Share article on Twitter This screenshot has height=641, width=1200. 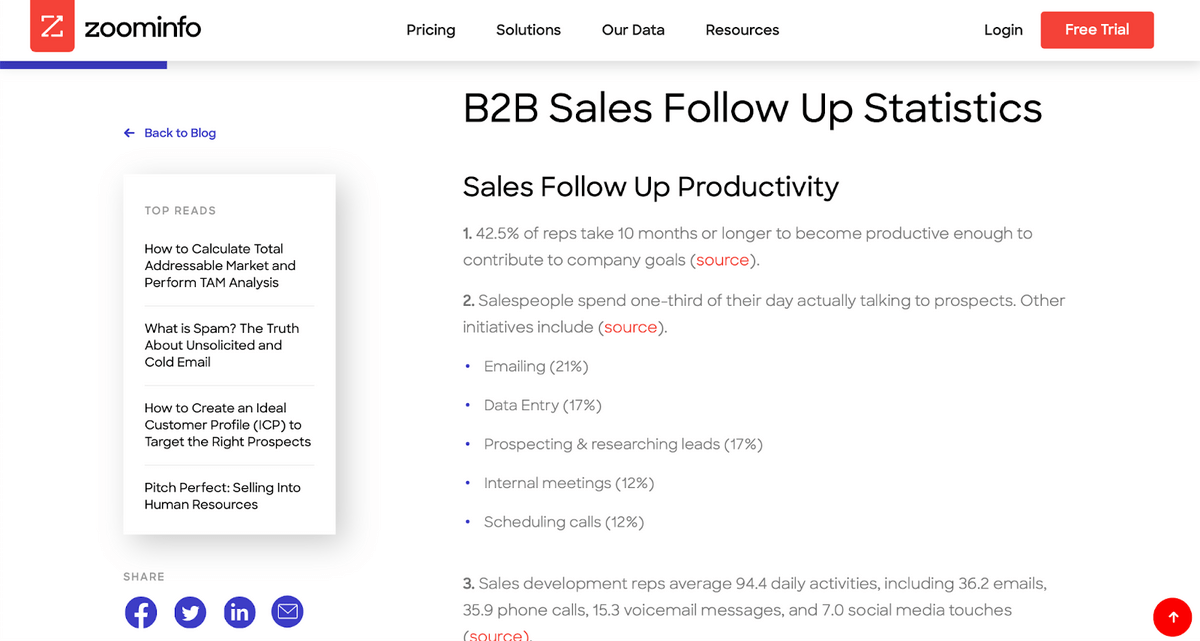(x=190, y=612)
